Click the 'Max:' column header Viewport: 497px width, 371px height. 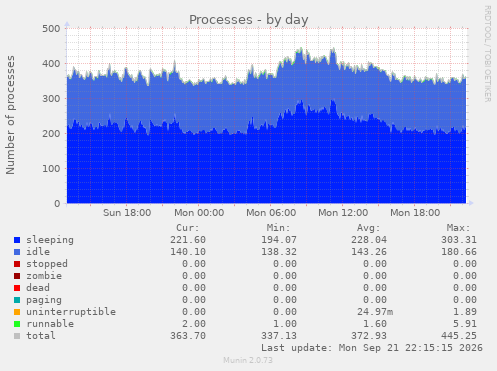(459, 228)
